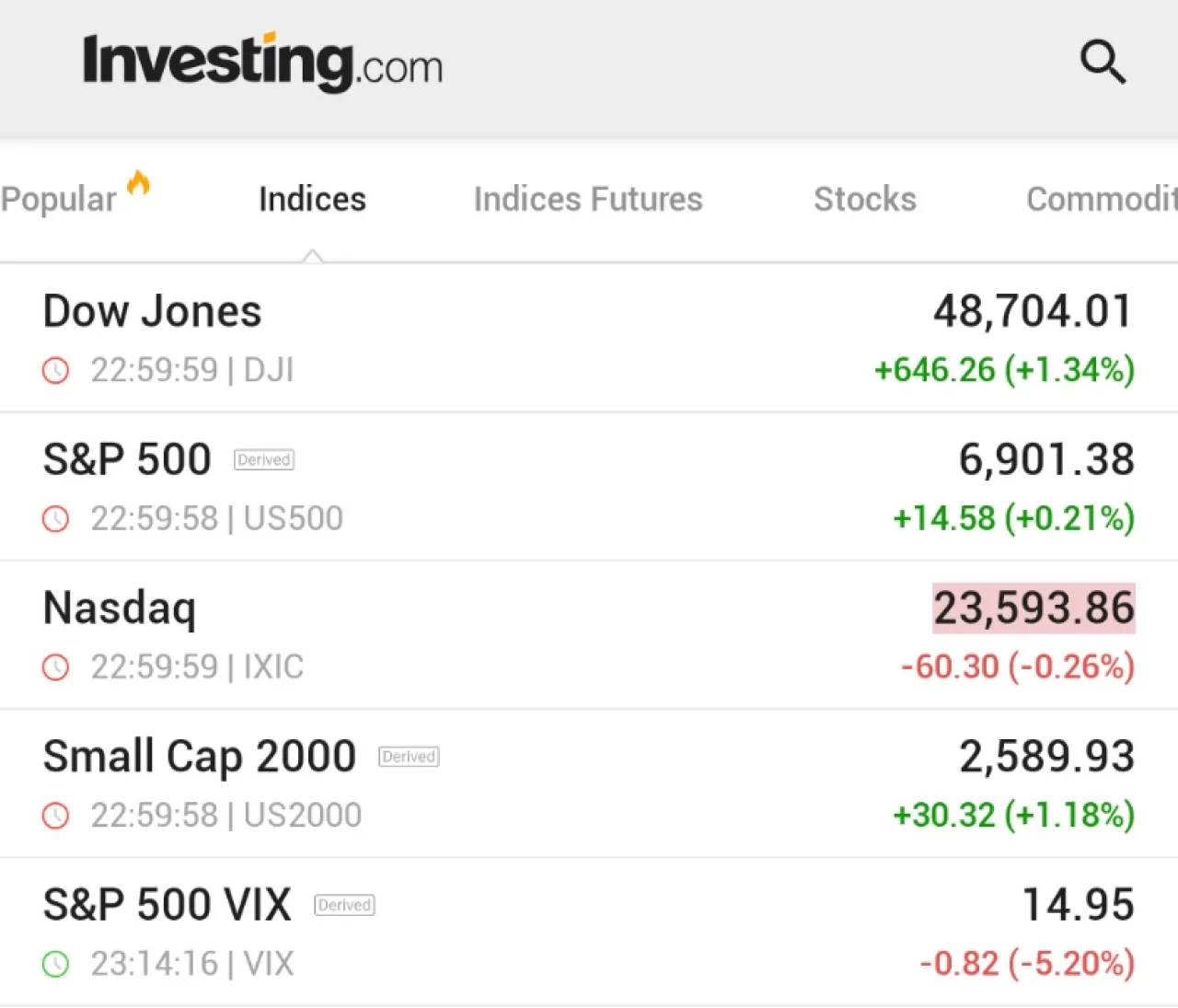Viewport: 1178px width, 1008px height.
Task: Click the clock icon beside Dow Jones time
Action: (55, 370)
